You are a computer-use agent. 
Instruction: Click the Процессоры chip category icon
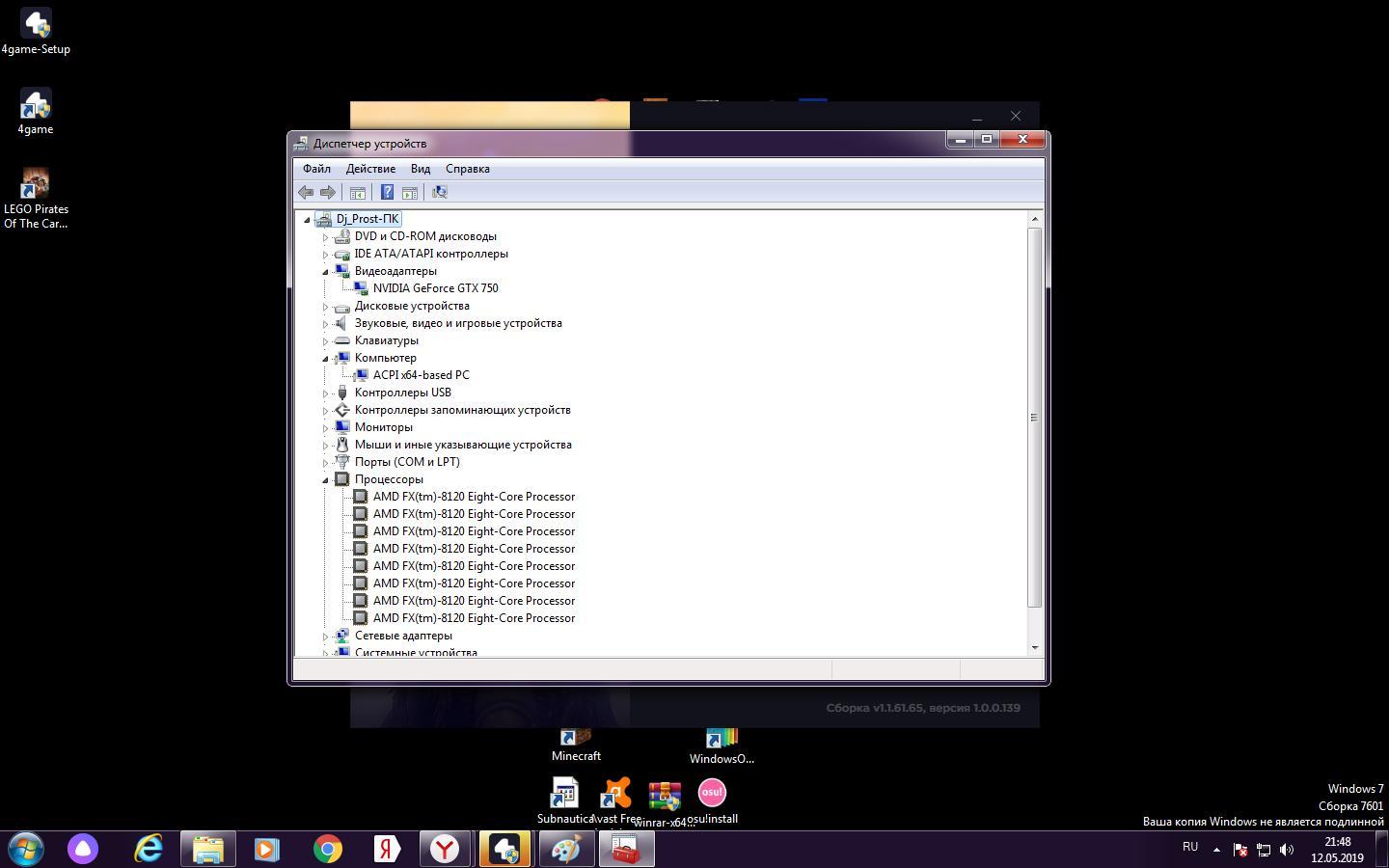click(x=341, y=479)
